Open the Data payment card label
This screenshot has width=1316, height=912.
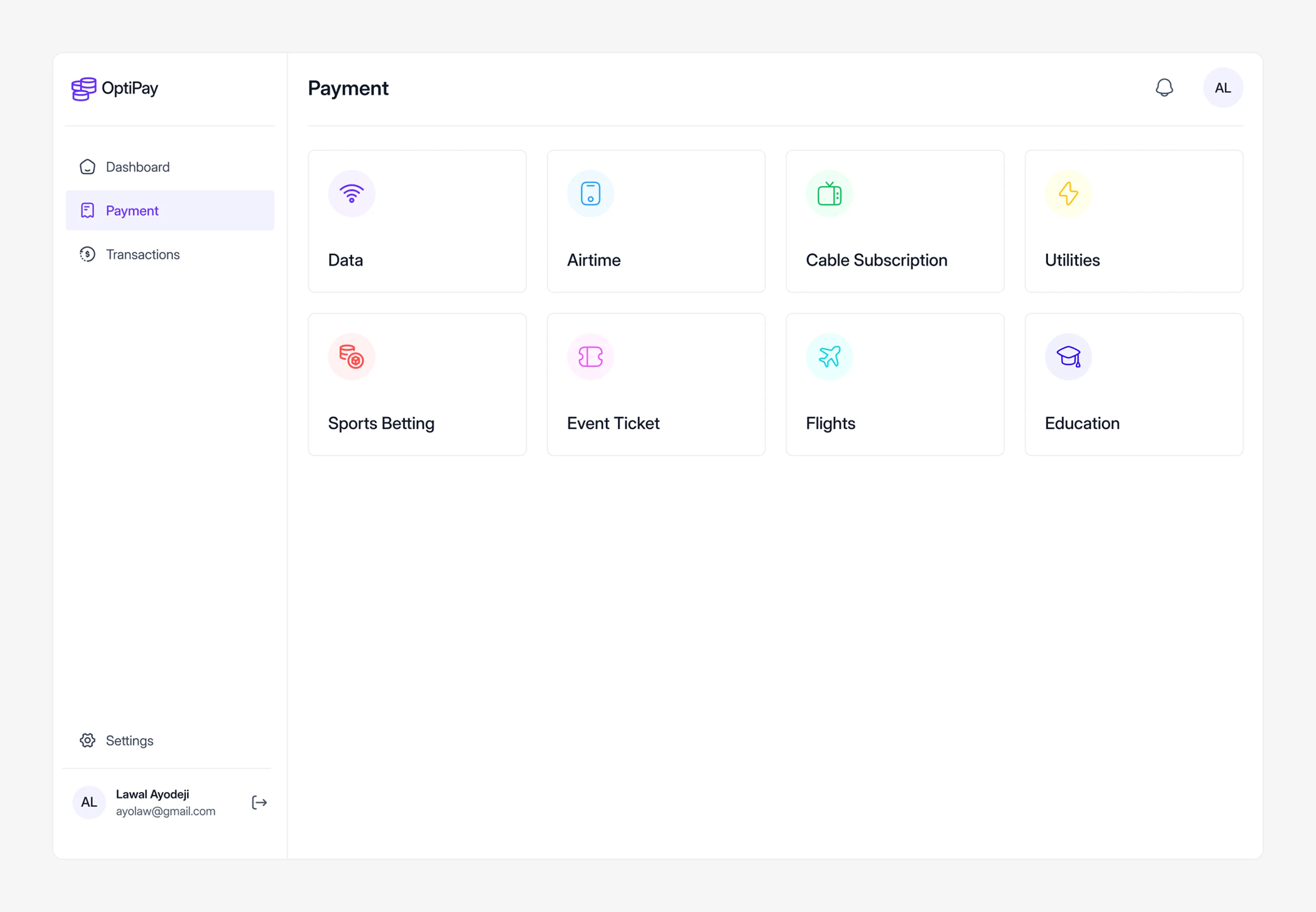click(345, 261)
